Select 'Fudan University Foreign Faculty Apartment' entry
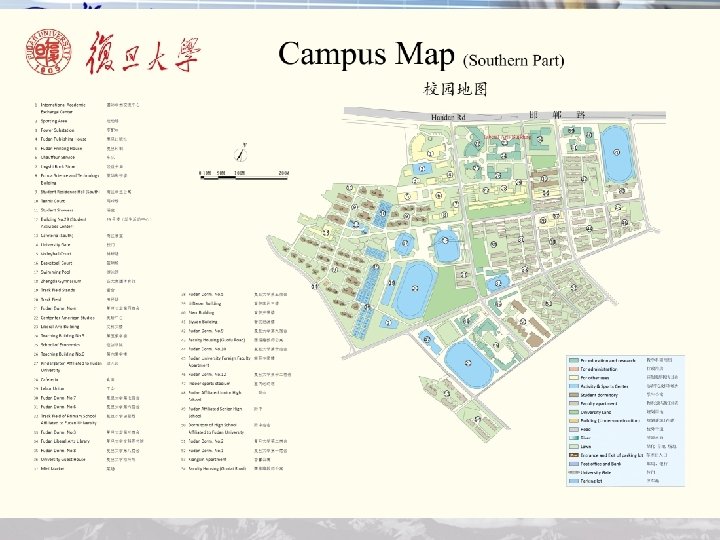The height and width of the screenshot is (540, 720). 220,361
